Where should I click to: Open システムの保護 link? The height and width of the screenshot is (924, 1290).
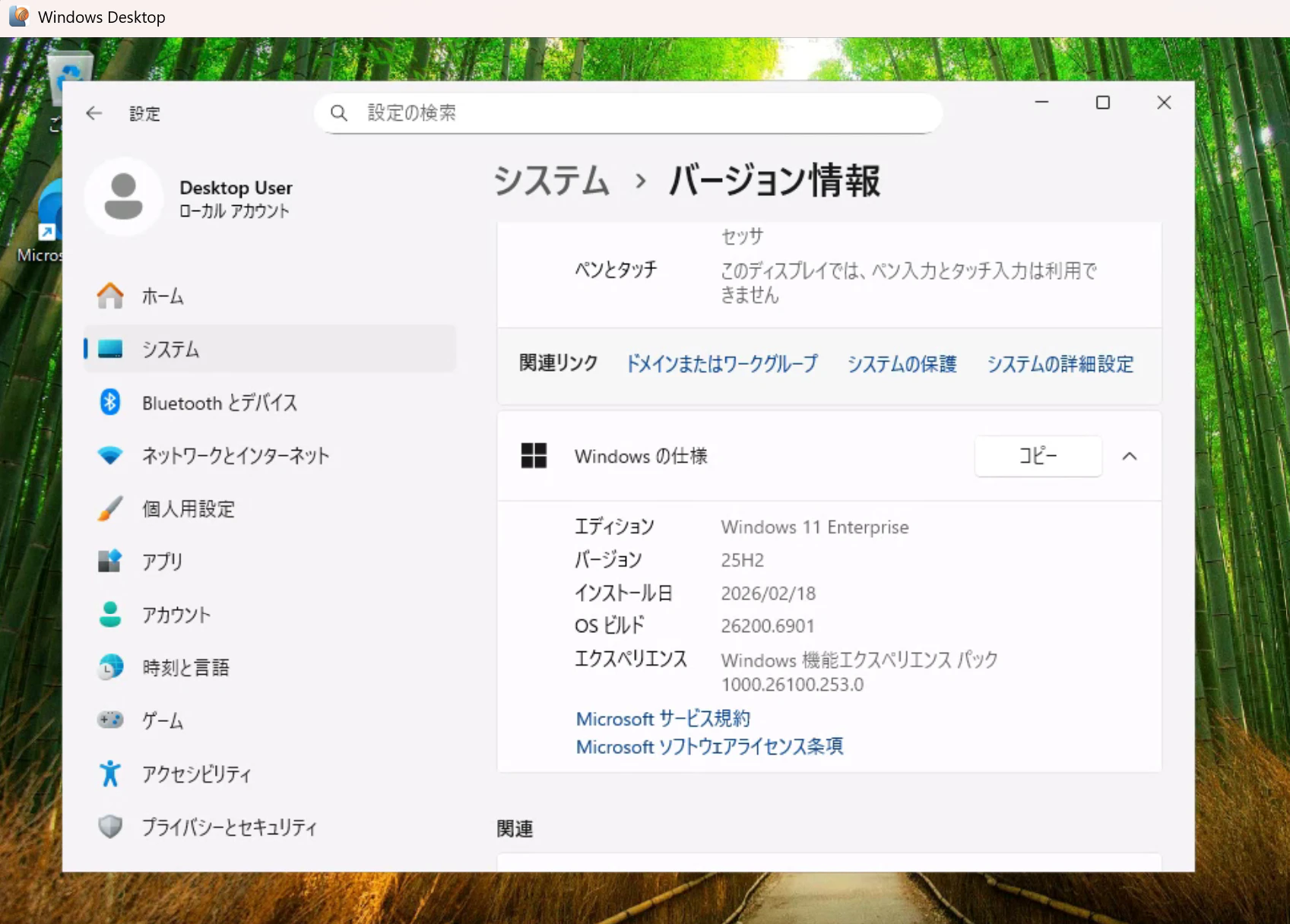[902, 364]
